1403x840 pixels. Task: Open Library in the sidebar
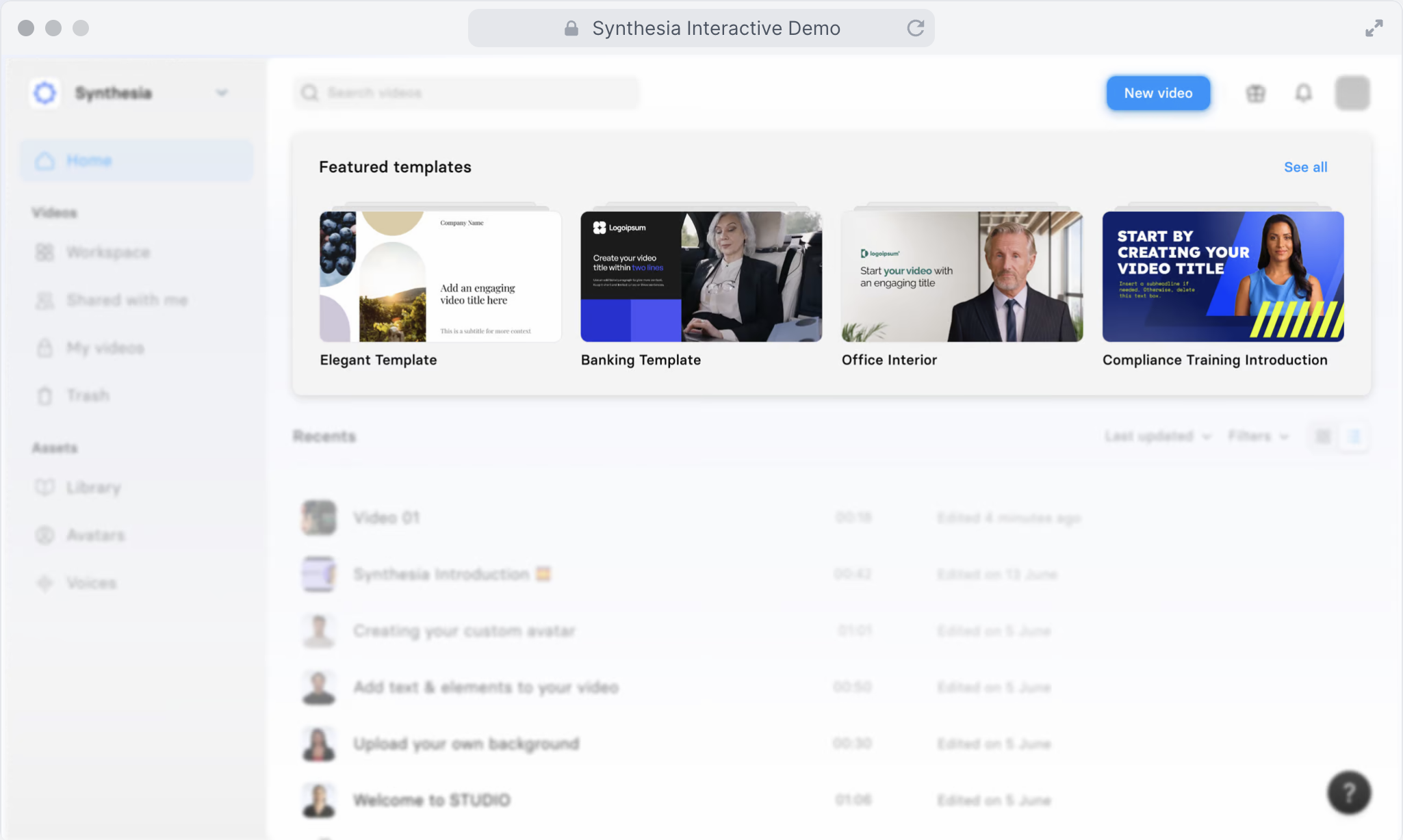(x=94, y=488)
